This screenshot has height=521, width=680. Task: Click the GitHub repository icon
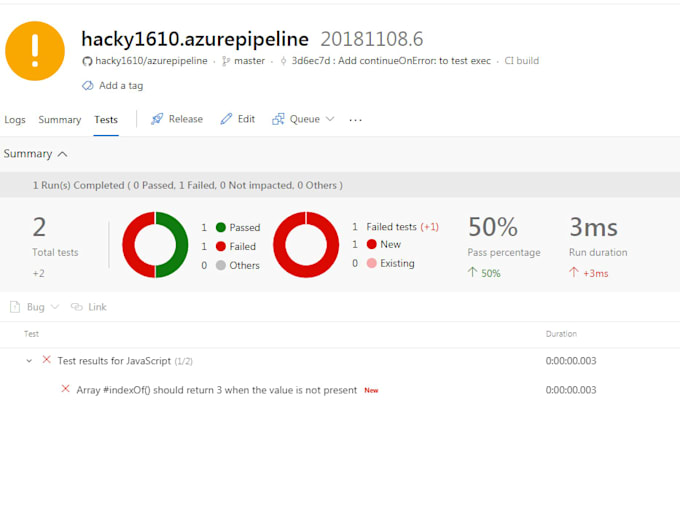coord(87,61)
